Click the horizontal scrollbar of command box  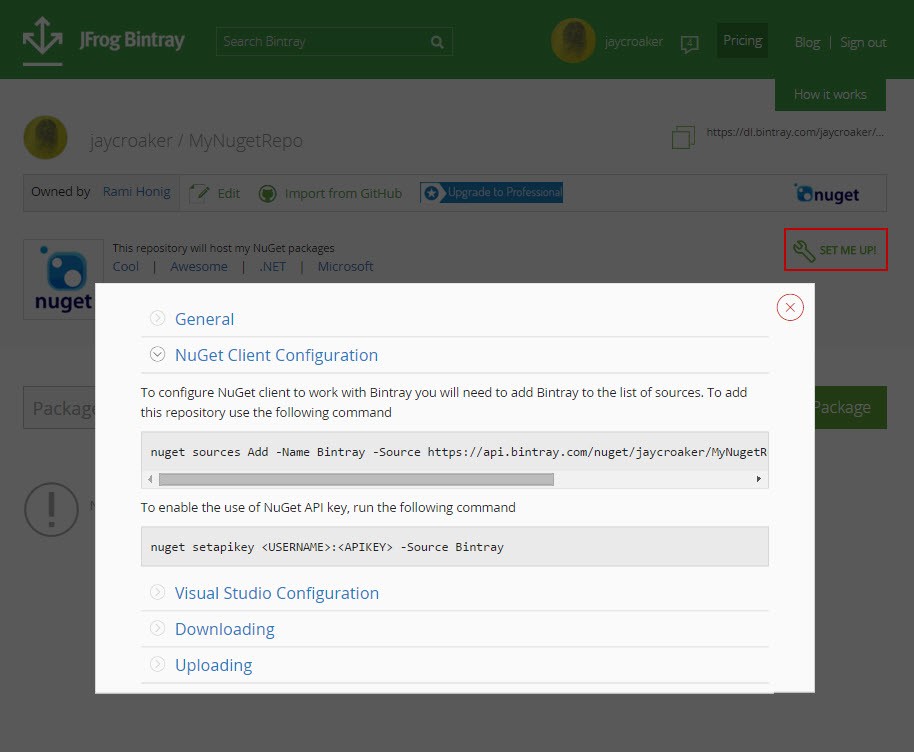[x=355, y=479]
